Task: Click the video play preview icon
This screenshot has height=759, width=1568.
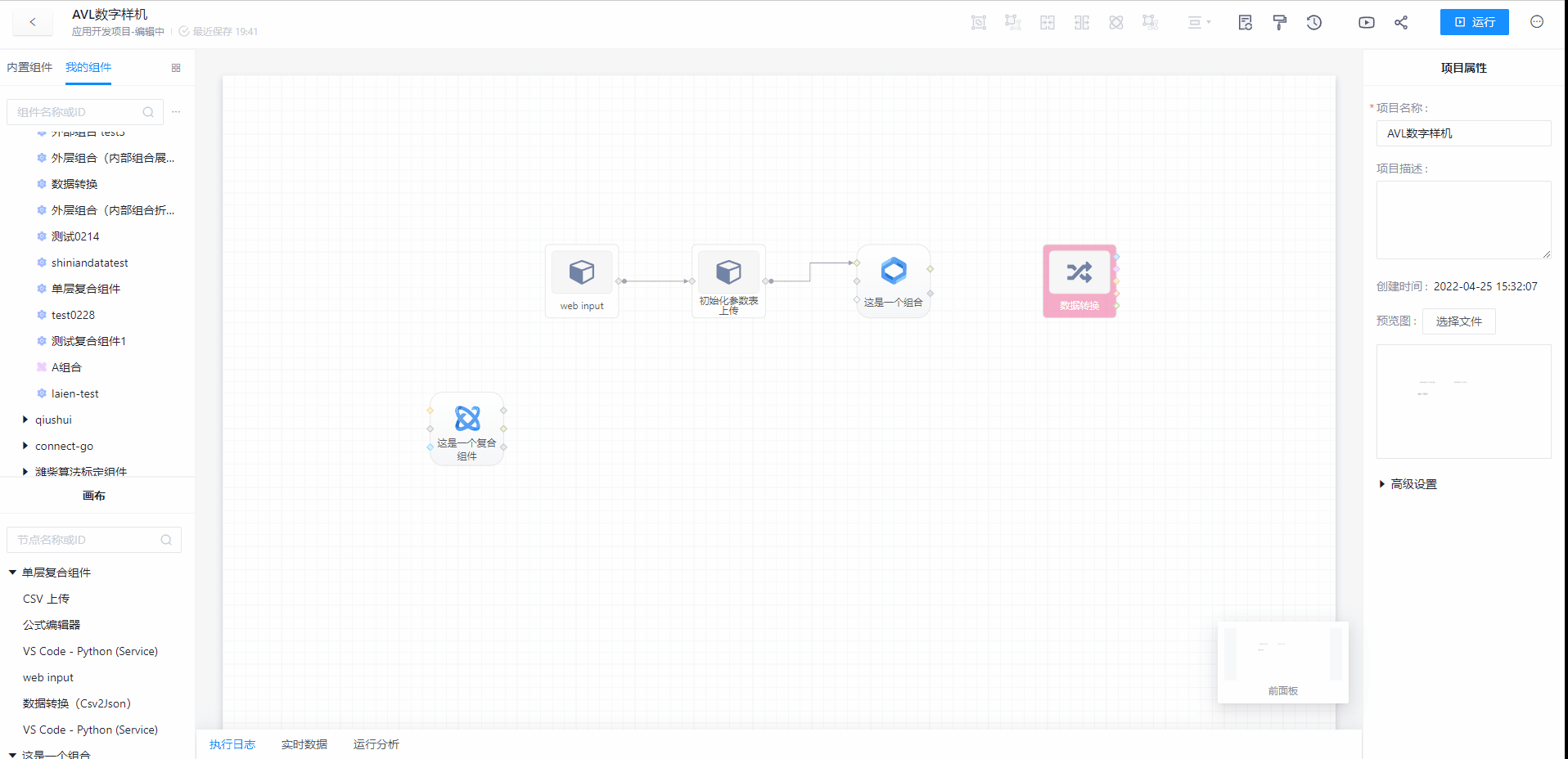Action: pyautogui.click(x=1366, y=23)
